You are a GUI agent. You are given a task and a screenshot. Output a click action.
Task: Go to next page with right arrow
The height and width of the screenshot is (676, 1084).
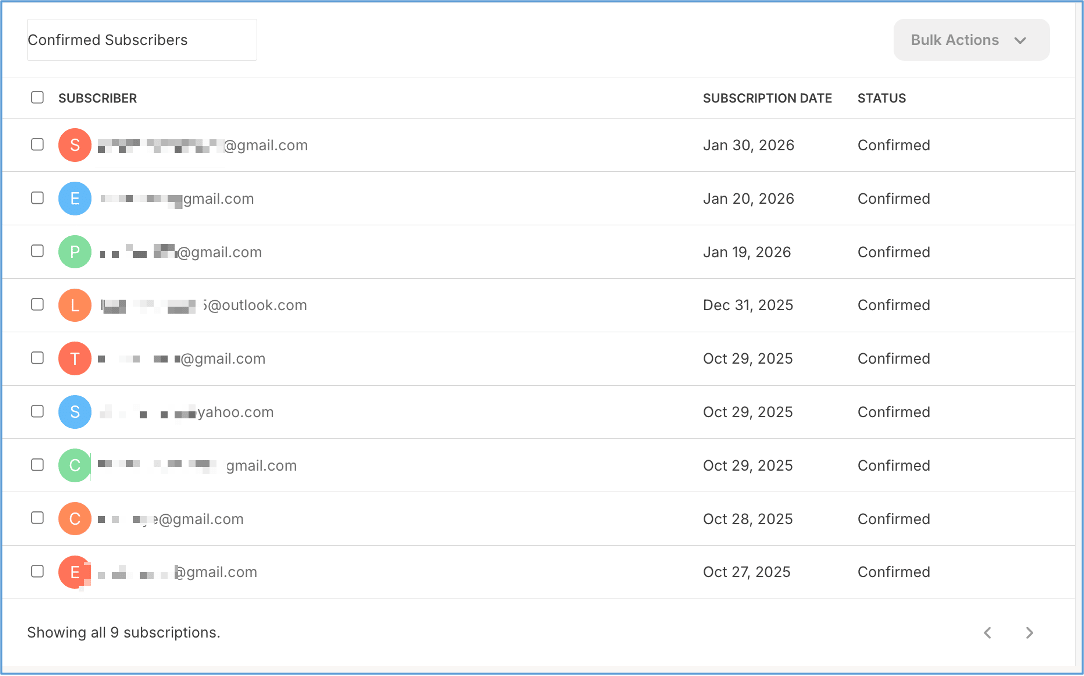(1029, 633)
